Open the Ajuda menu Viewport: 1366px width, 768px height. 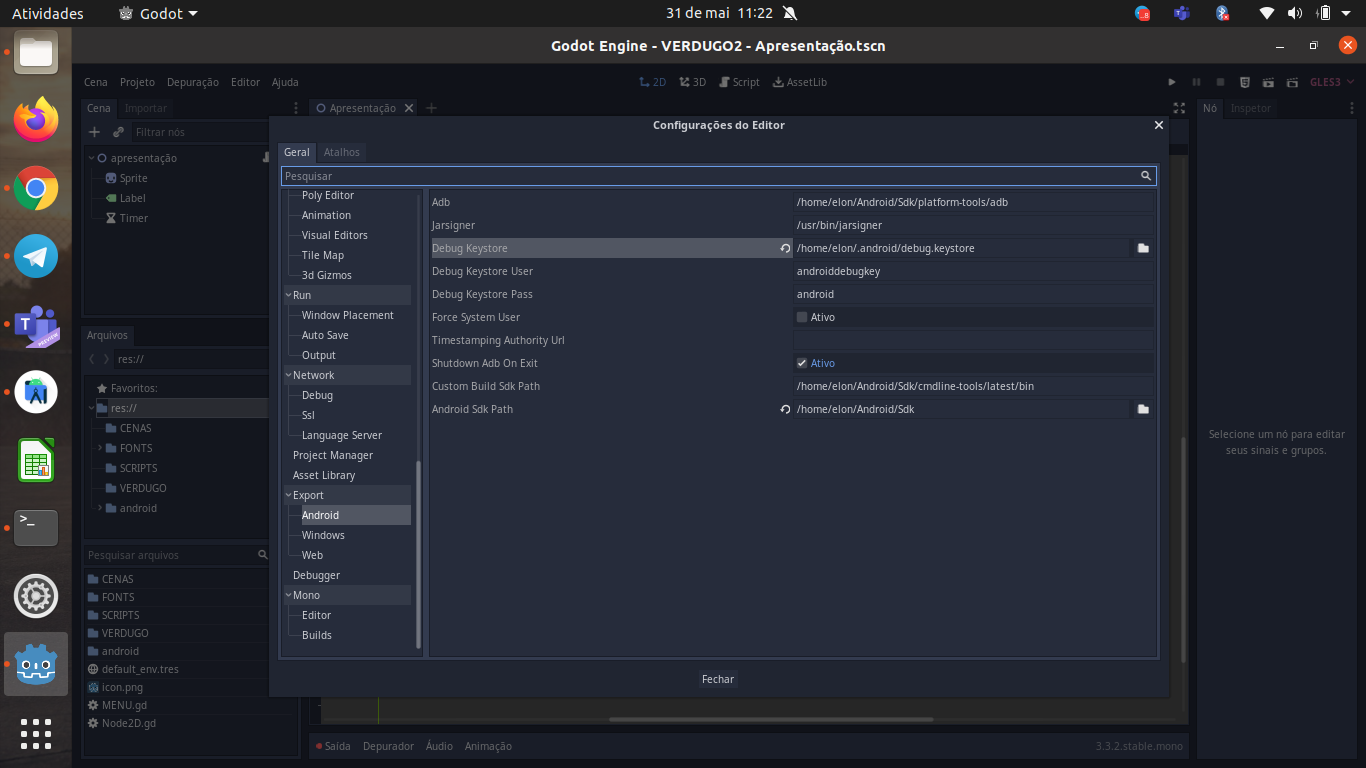[285, 82]
